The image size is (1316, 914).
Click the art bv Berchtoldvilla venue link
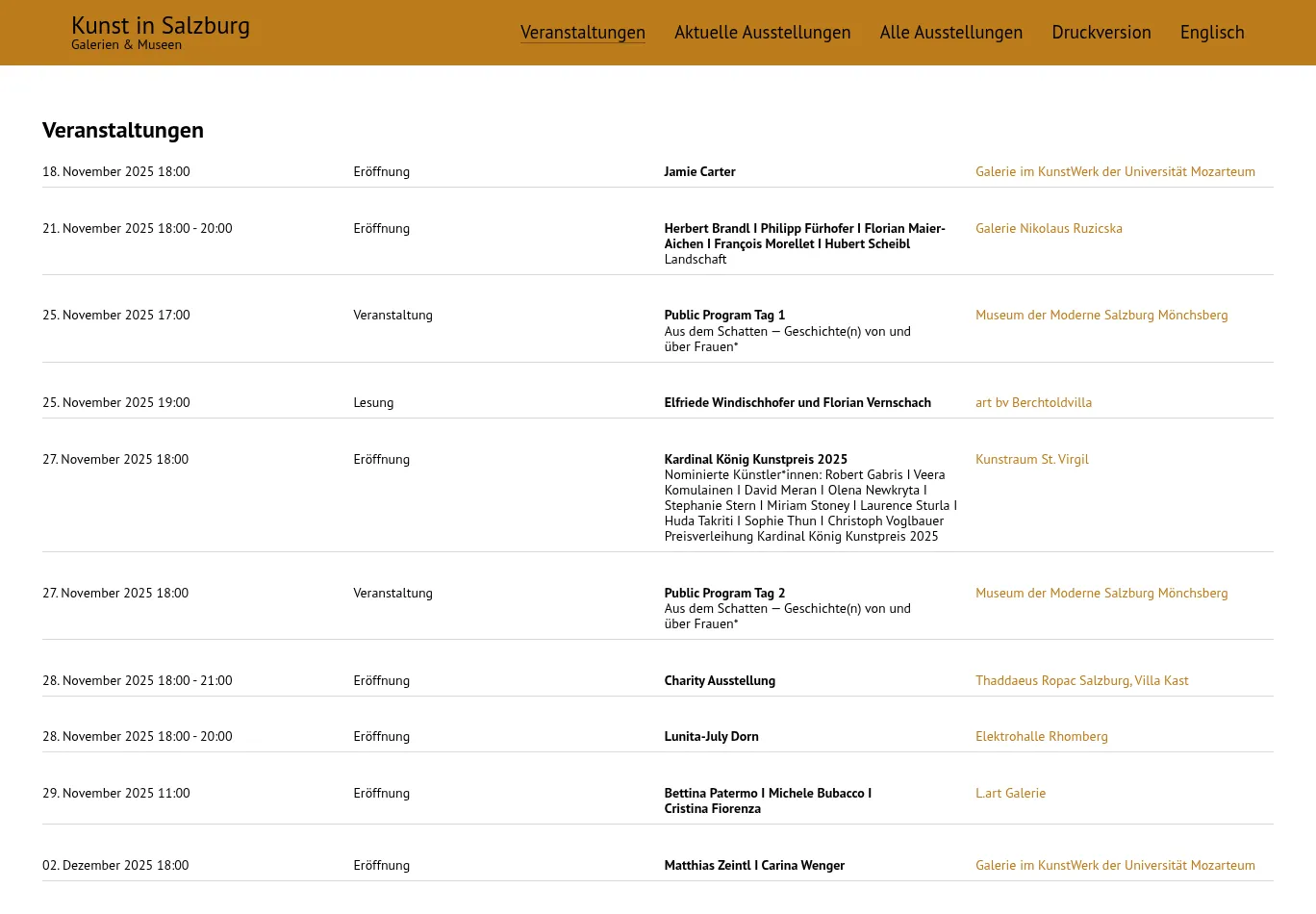1033,403
